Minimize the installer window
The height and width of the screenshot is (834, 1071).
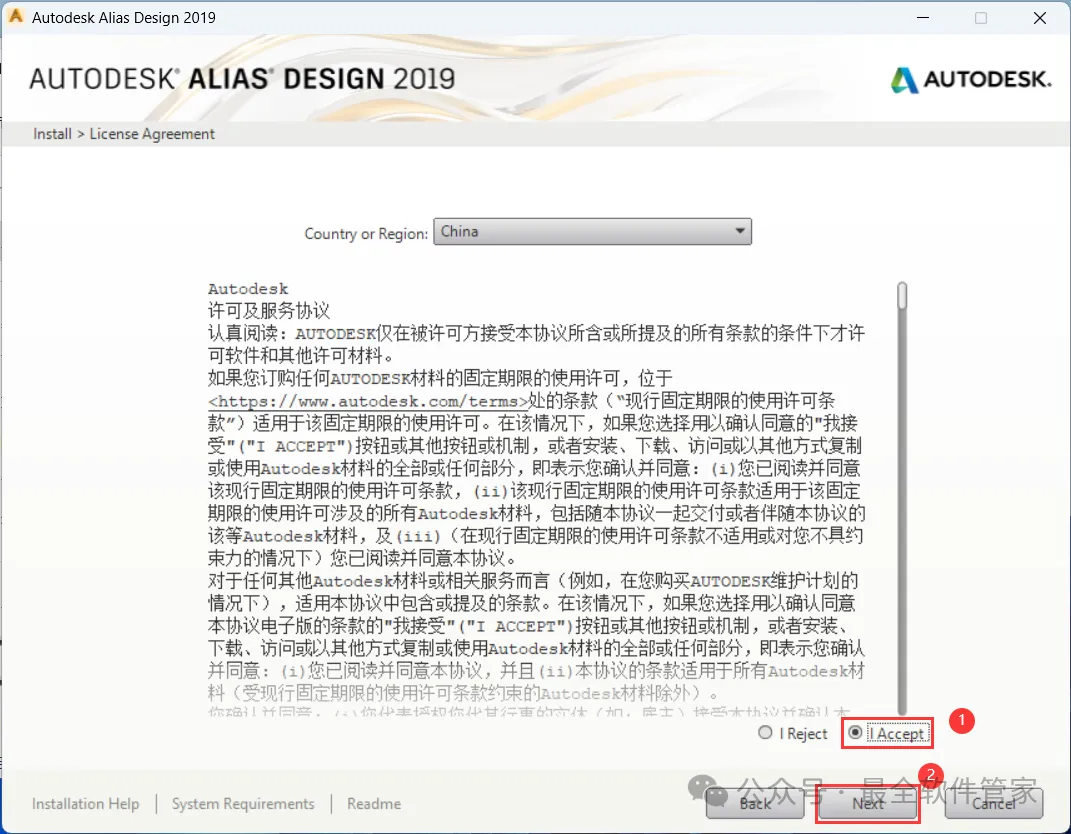[x=923, y=18]
